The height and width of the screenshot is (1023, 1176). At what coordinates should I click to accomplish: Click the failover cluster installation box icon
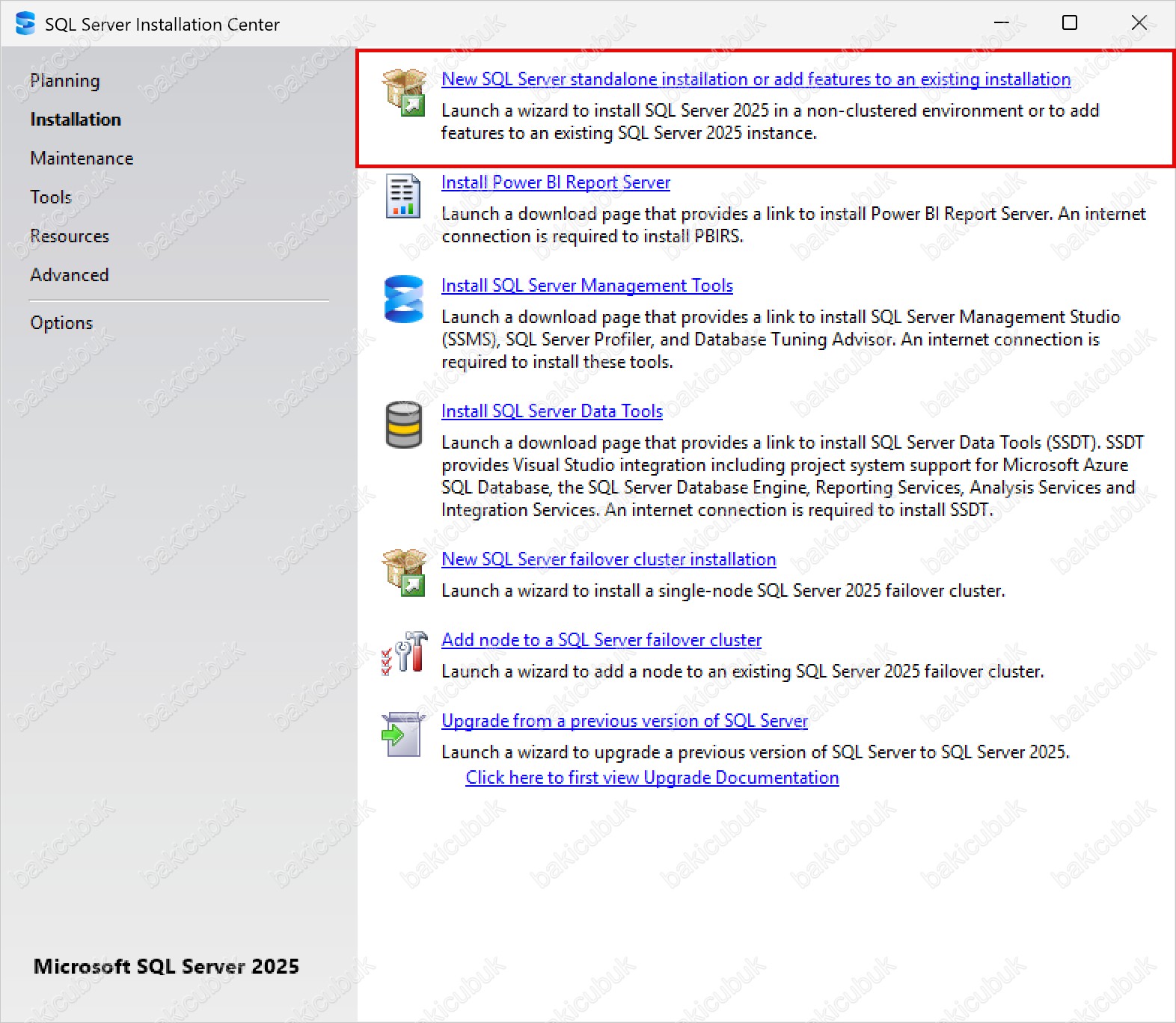403,573
